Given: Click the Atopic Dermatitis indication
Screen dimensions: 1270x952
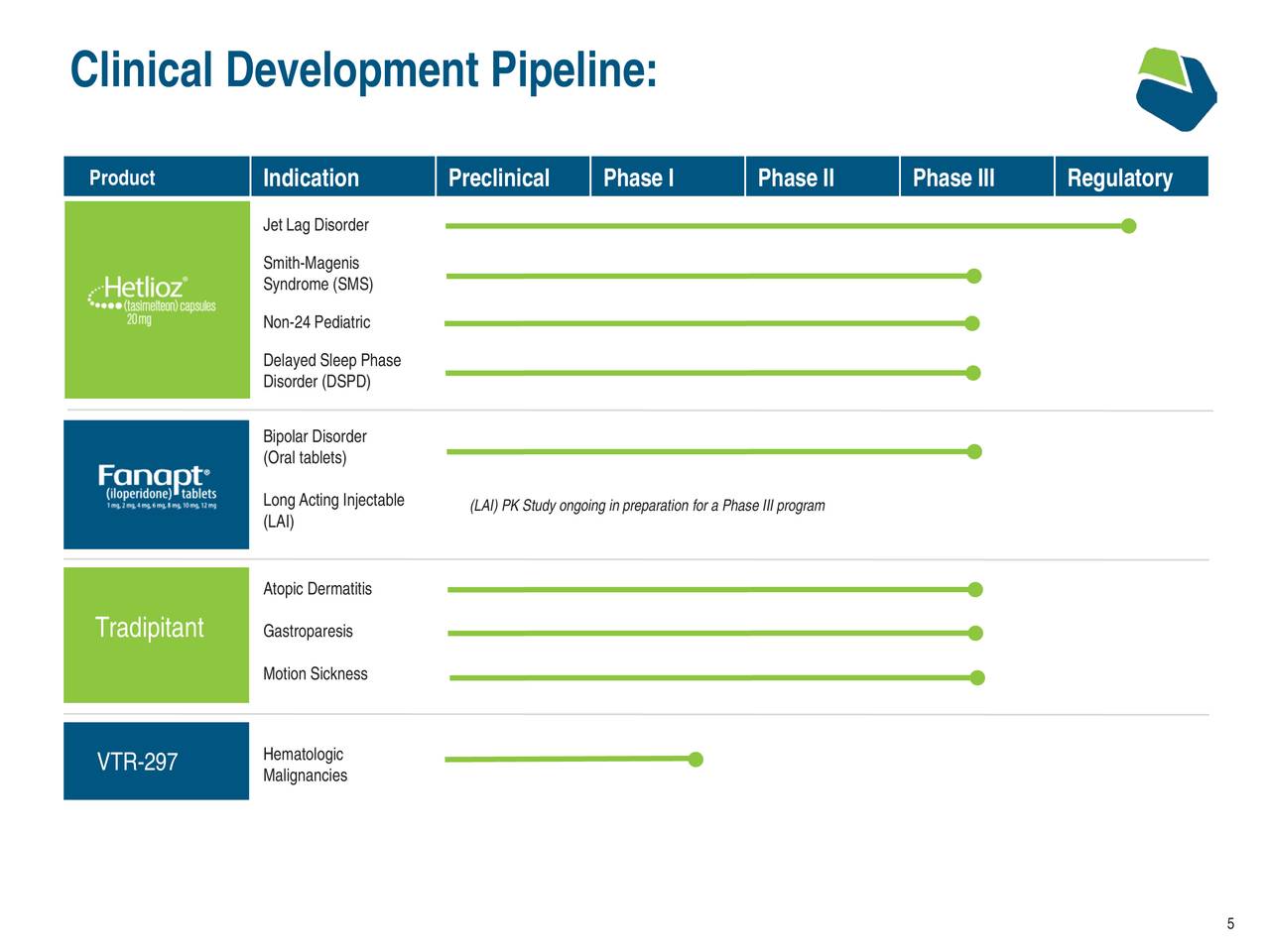Looking at the screenshot, I should coord(317,589).
